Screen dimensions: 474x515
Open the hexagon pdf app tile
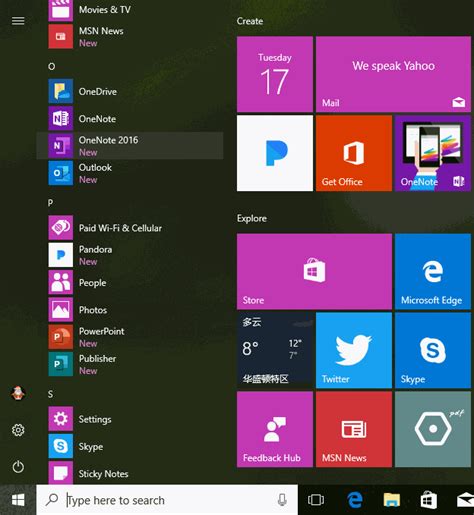pos(433,429)
